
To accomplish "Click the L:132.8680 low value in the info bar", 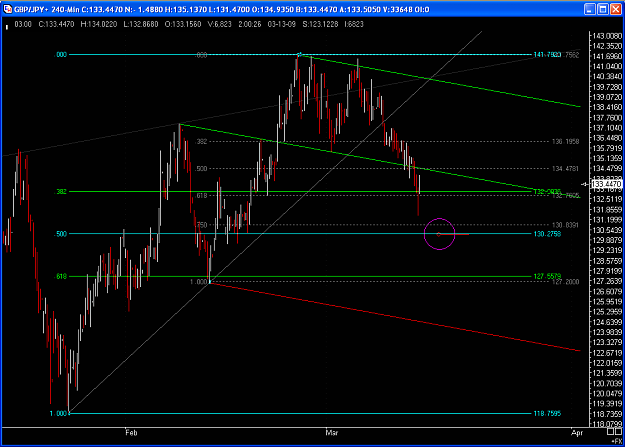I will click(141, 24).
